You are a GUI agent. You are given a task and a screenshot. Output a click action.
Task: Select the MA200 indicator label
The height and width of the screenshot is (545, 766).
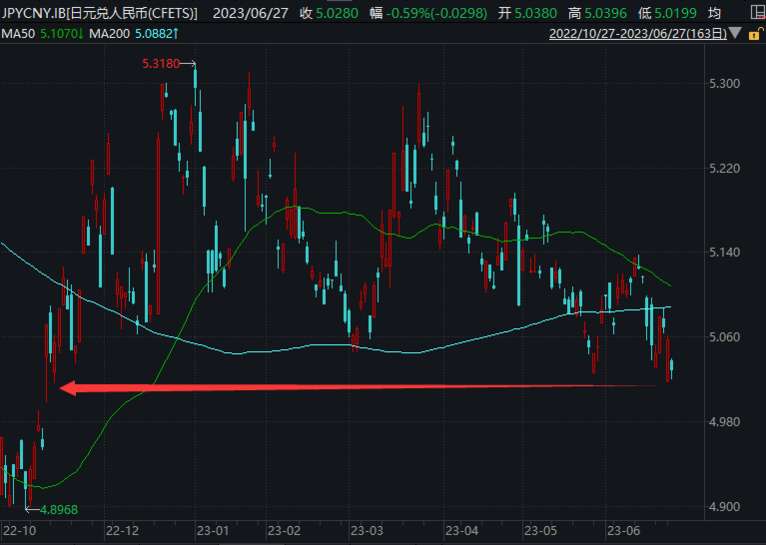(105, 34)
